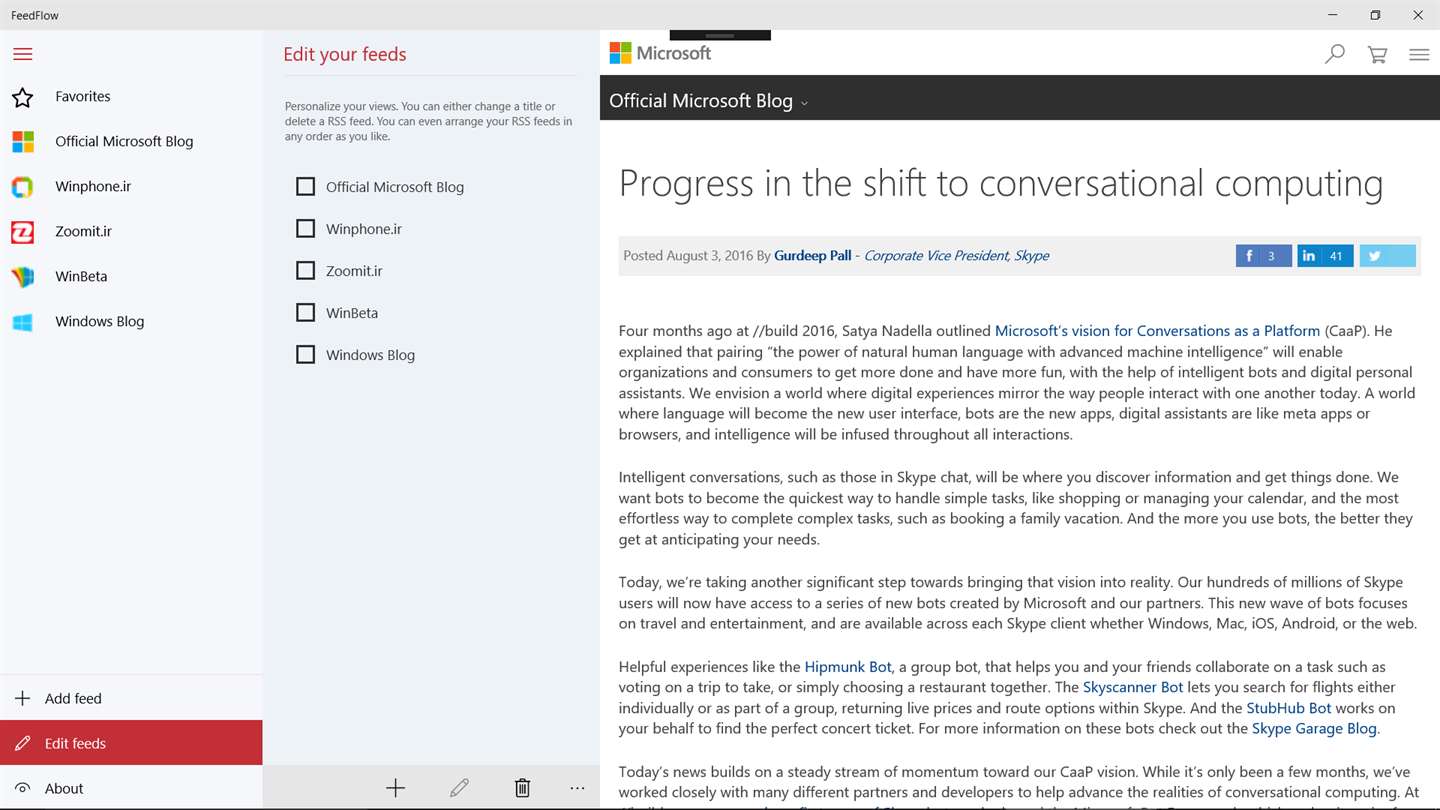This screenshot has width=1440, height=810.
Task: Open the search magnifier on Microsoft page
Action: point(1334,54)
